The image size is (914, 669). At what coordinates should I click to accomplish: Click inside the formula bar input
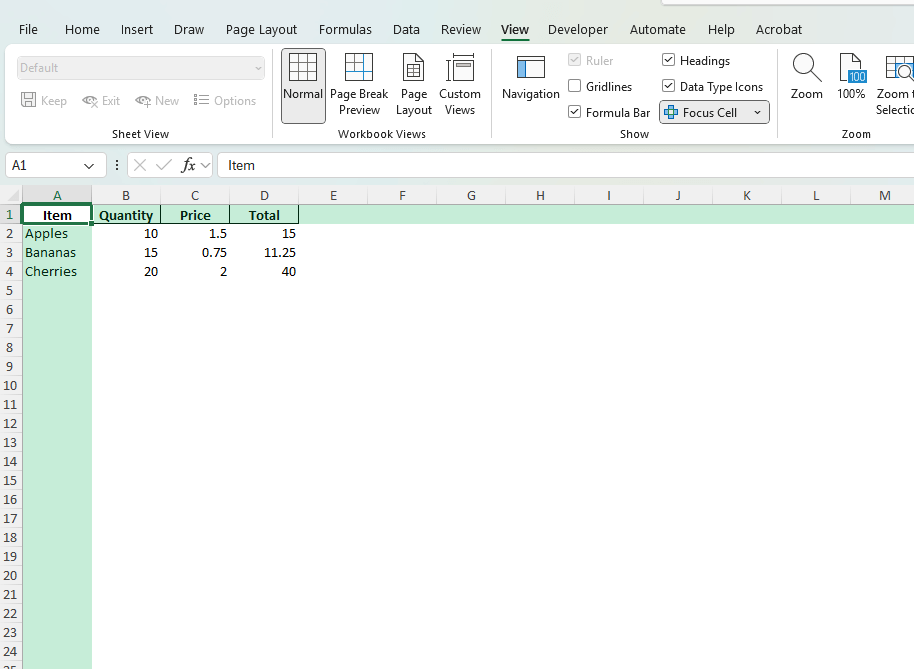coord(565,166)
